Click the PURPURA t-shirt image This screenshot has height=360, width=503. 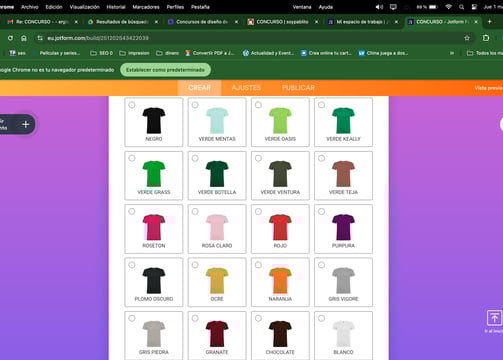click(x=343, y=227)
